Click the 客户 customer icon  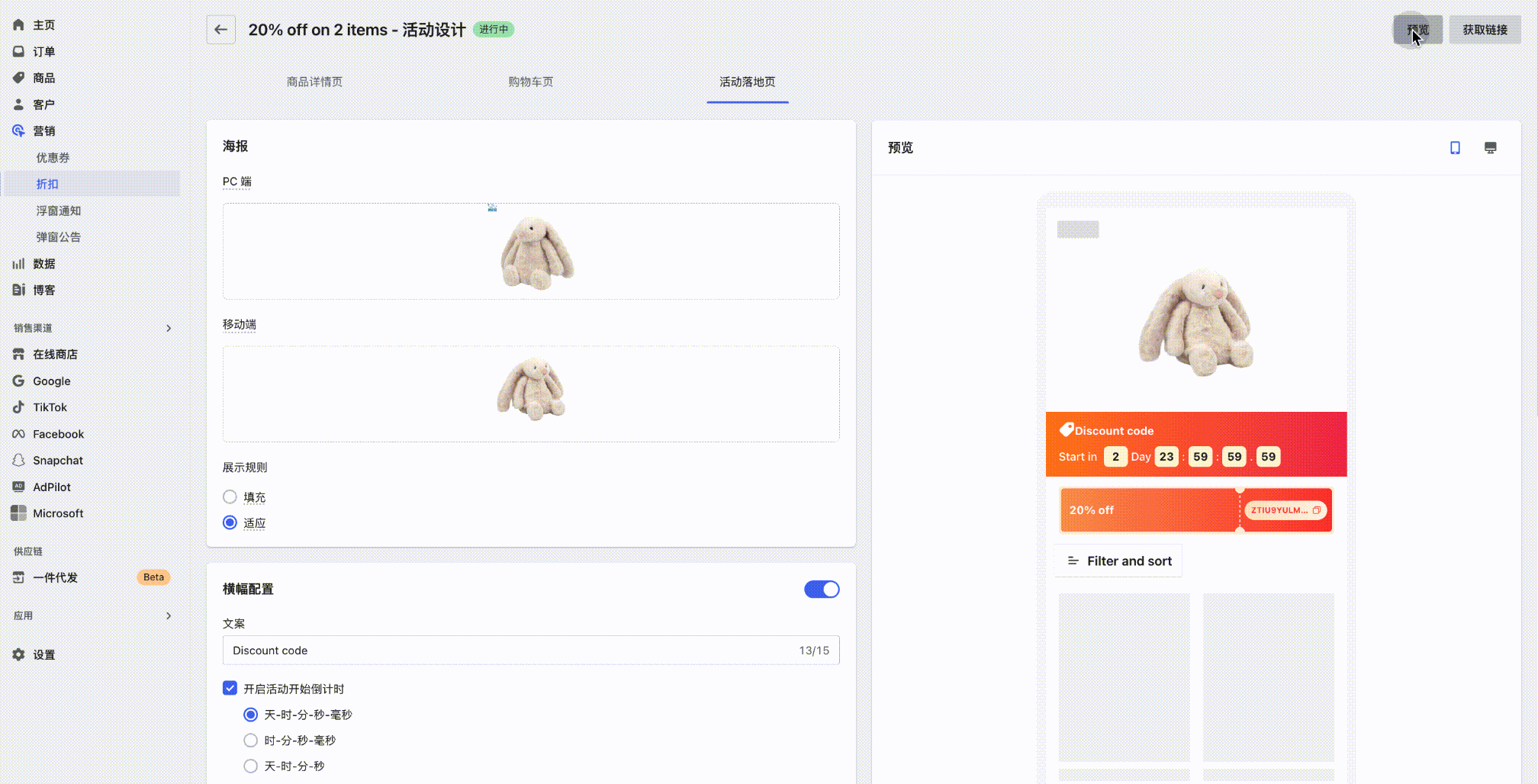tap(18, 104)
